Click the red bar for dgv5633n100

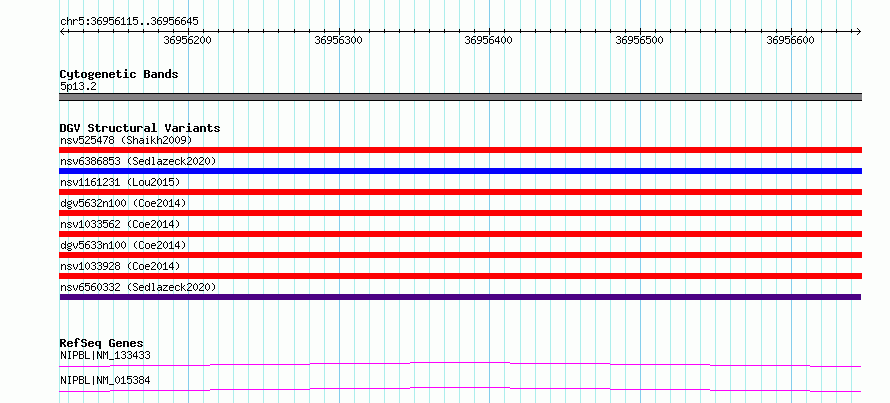[460, 255]
